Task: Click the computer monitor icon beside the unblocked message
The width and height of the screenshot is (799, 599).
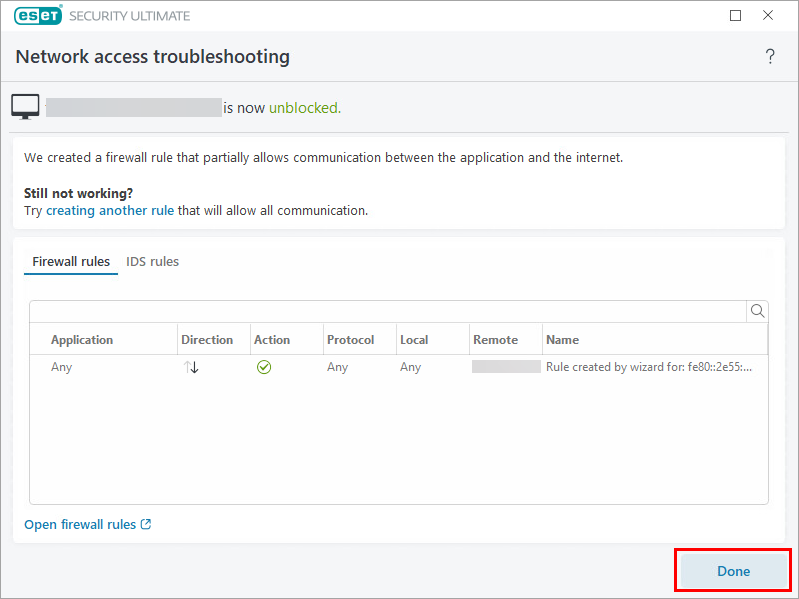Action: pos(25,107)
